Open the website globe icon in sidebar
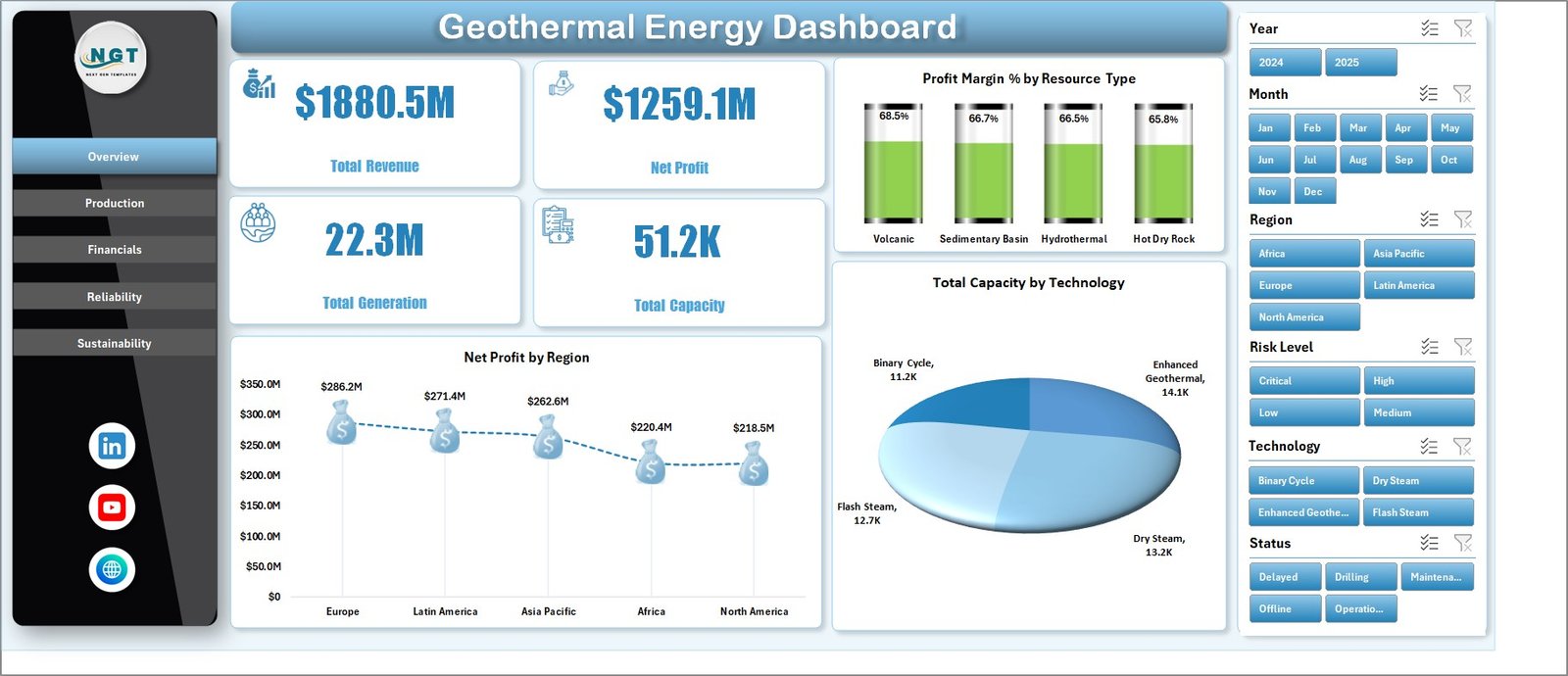This screenshot has height=676, width=1568. pyautogui.click(x=112, y=569)
